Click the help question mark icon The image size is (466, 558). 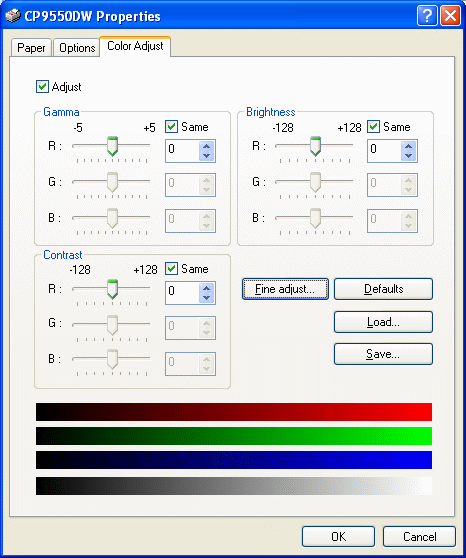coord(427,16)
